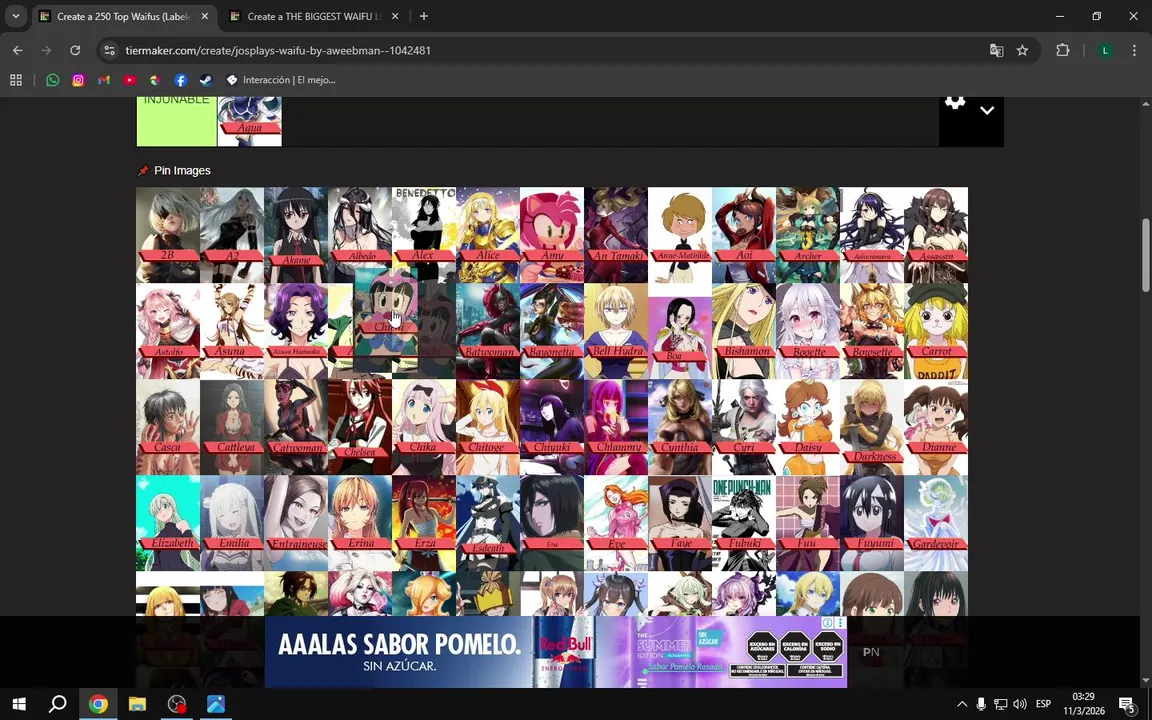The width and height of the screenshot is (1152, 720).
Task: Open the Photos app in the taskbar
Action: coord(216,704)
